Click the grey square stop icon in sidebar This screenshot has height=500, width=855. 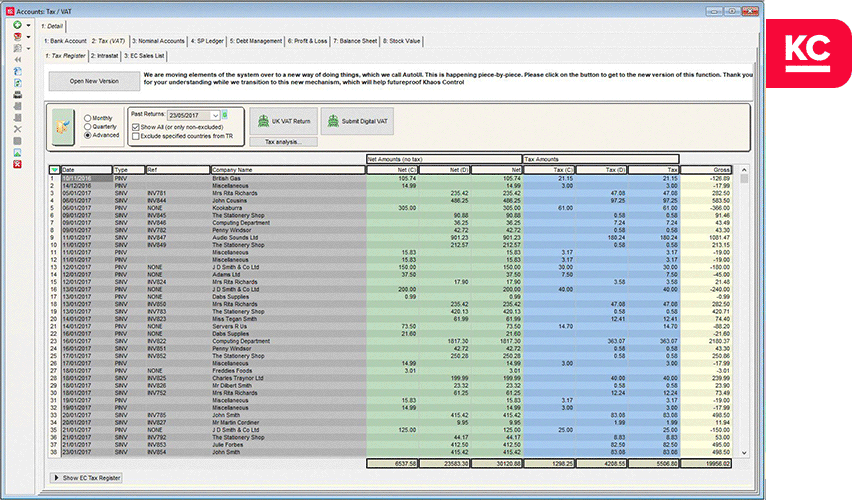[17, 141]
